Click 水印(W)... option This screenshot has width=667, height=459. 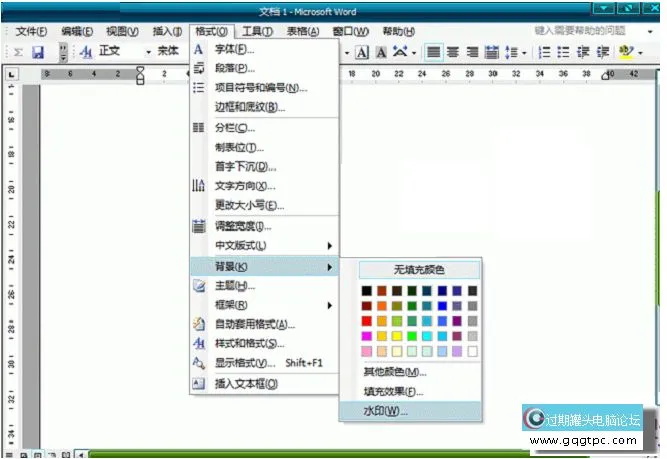coord(410,411)
